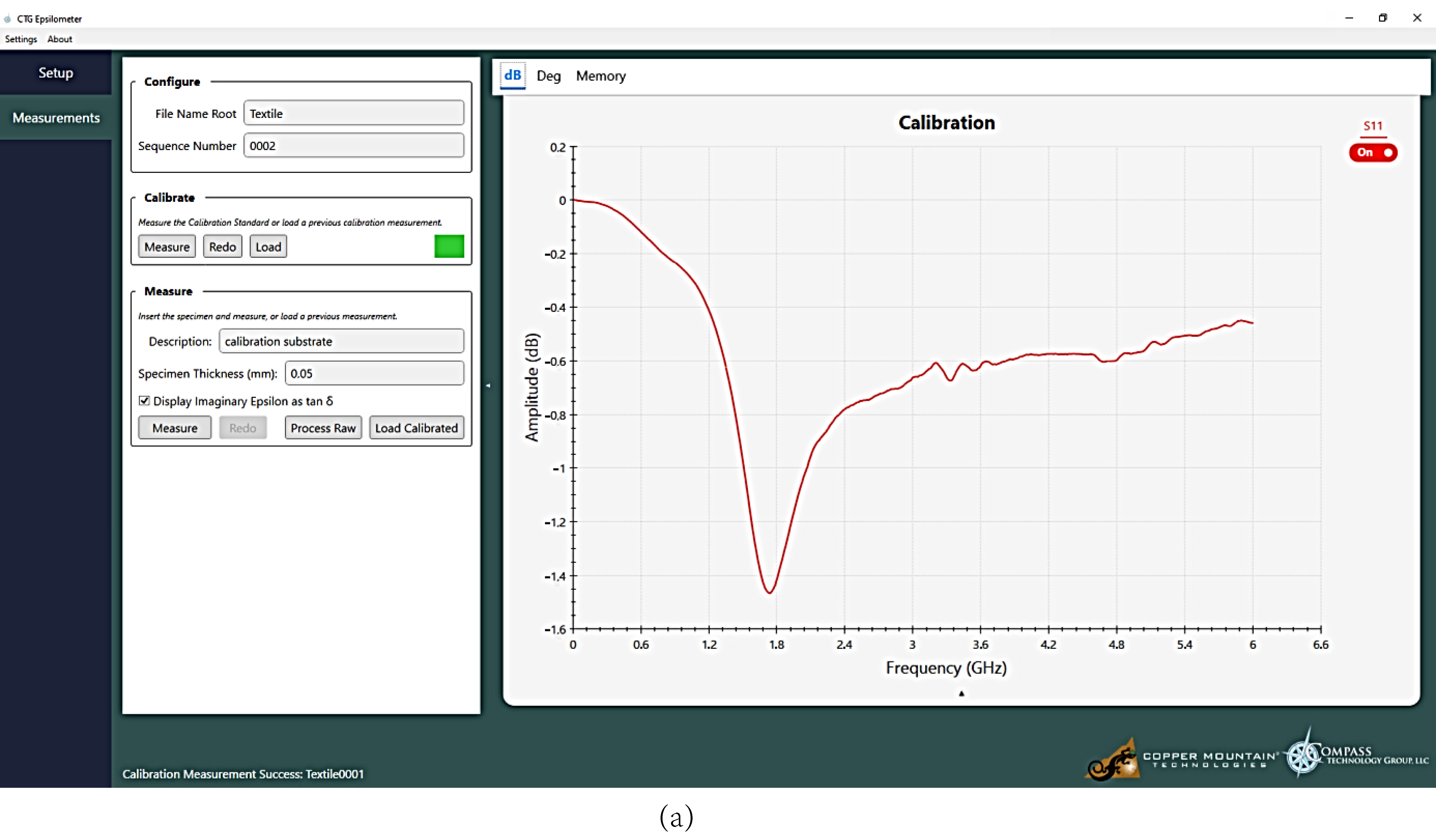Click the CTG Epsilometer title bar icon
The width and height of the screenshot is (1436, 840).
(x=7, y=19)
